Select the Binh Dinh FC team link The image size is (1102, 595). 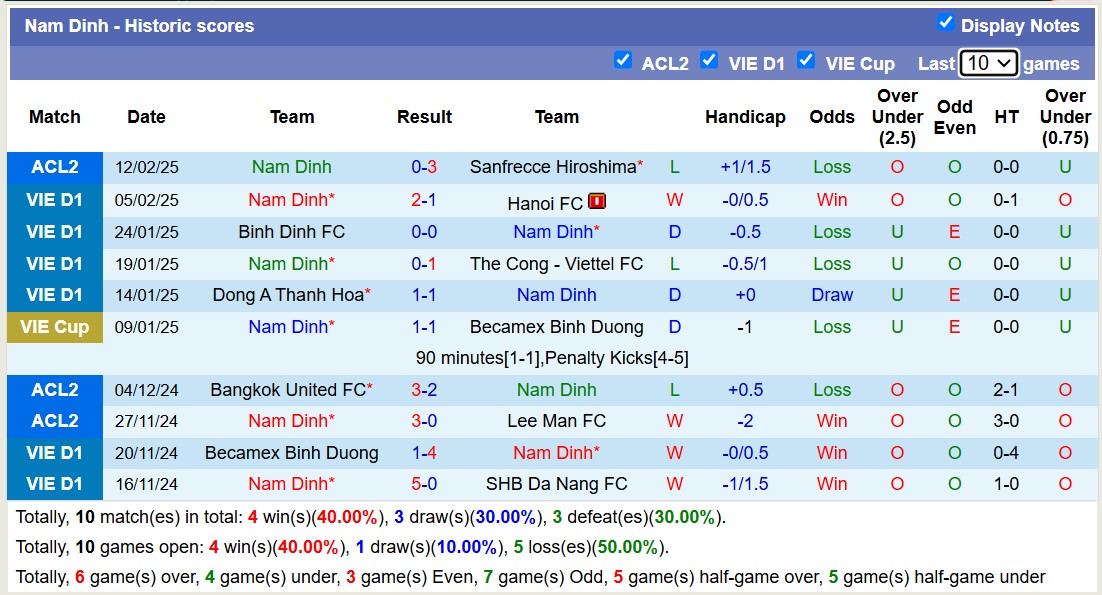[x=291, y=232]
